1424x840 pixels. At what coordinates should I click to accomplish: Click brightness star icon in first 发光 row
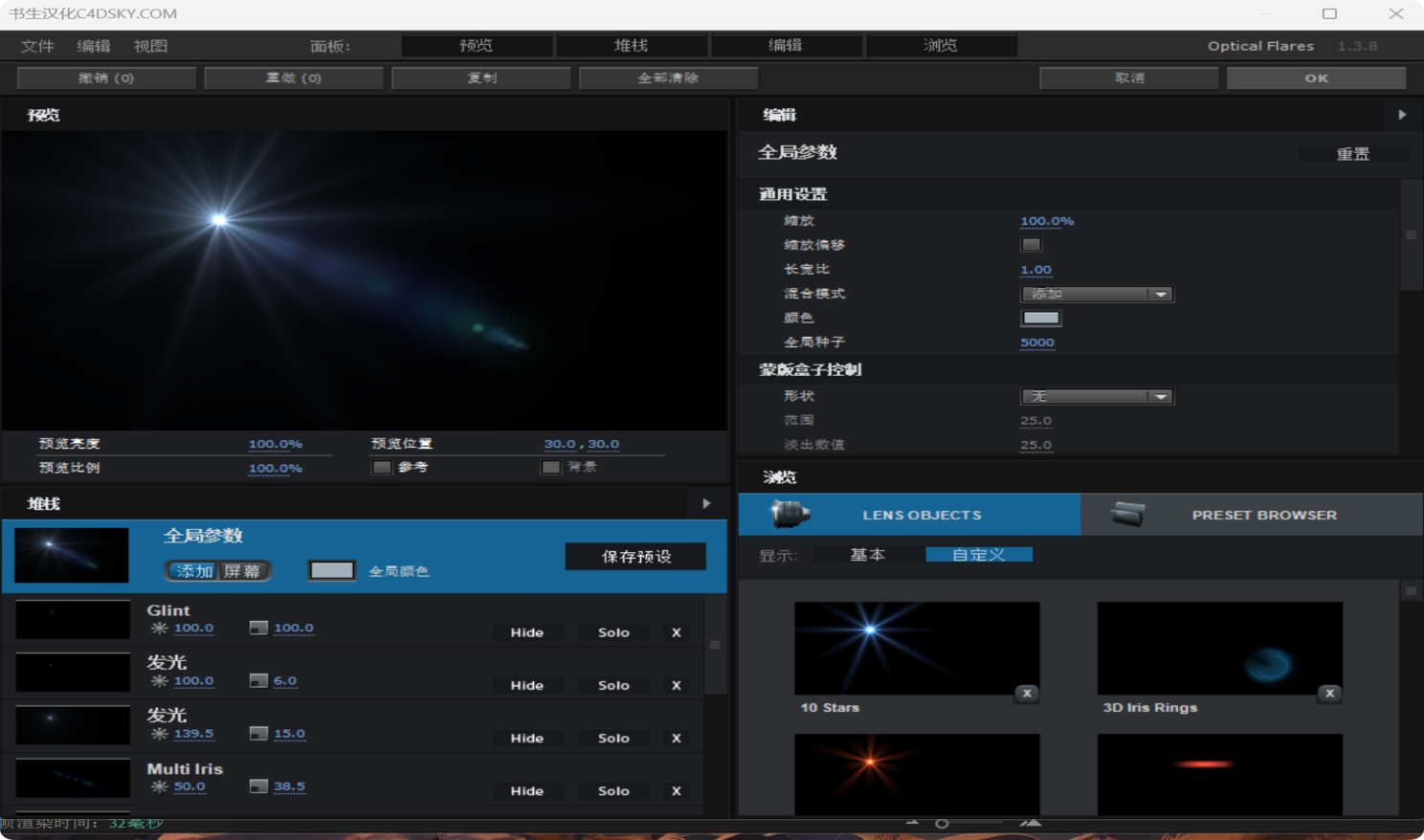pos(159,681)
